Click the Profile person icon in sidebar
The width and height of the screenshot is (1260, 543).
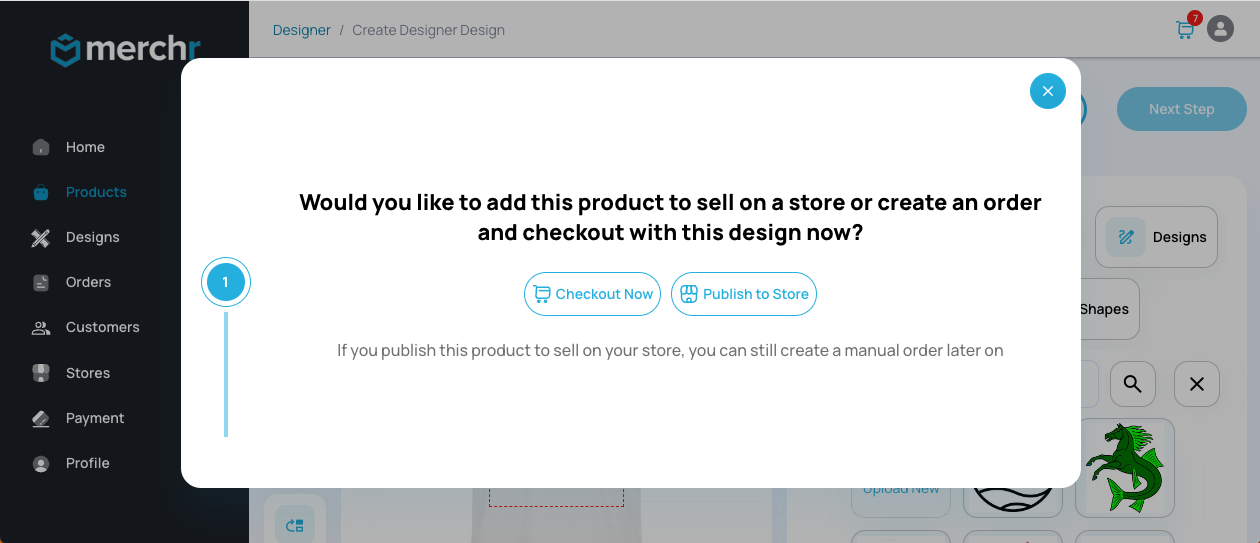[41, 464]
